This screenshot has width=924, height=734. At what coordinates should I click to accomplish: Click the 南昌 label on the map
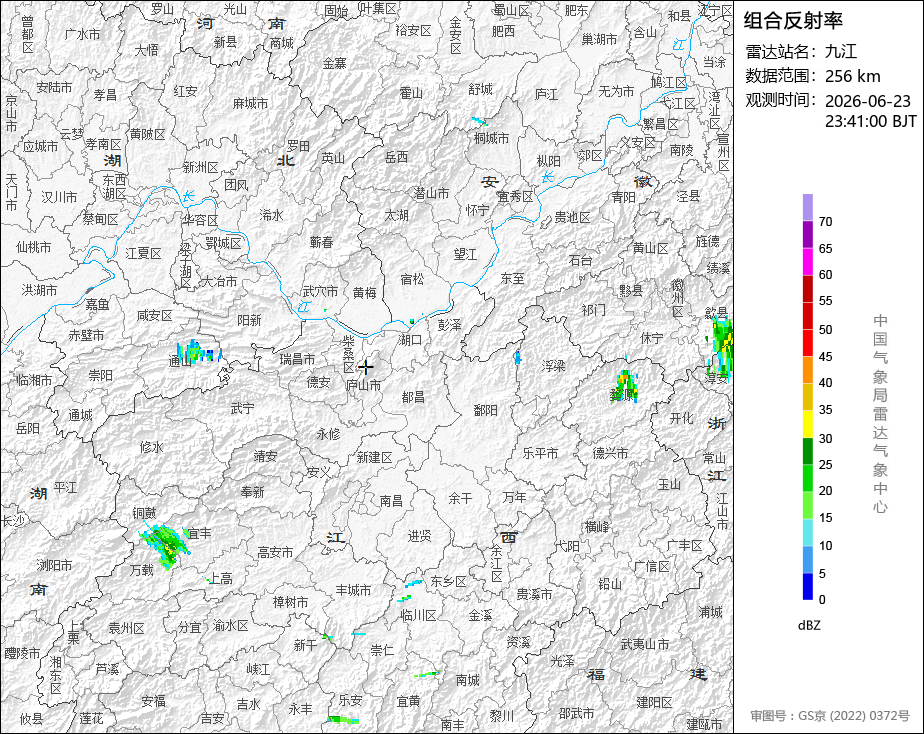click(391, 501)
